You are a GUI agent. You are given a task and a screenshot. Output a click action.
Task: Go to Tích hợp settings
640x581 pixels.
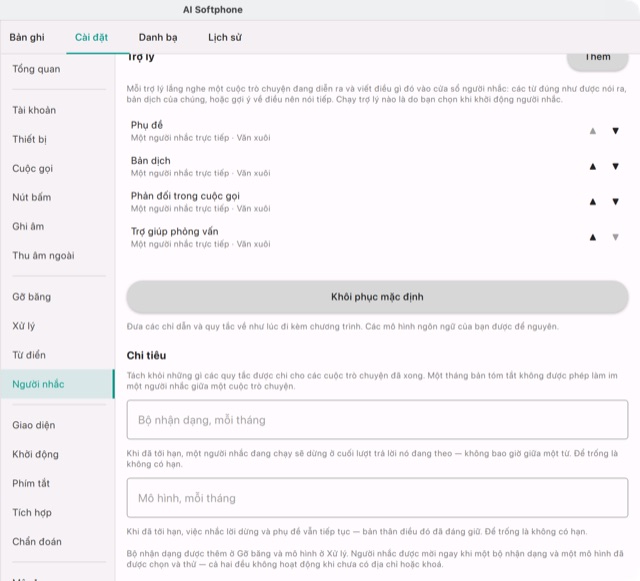58,512
